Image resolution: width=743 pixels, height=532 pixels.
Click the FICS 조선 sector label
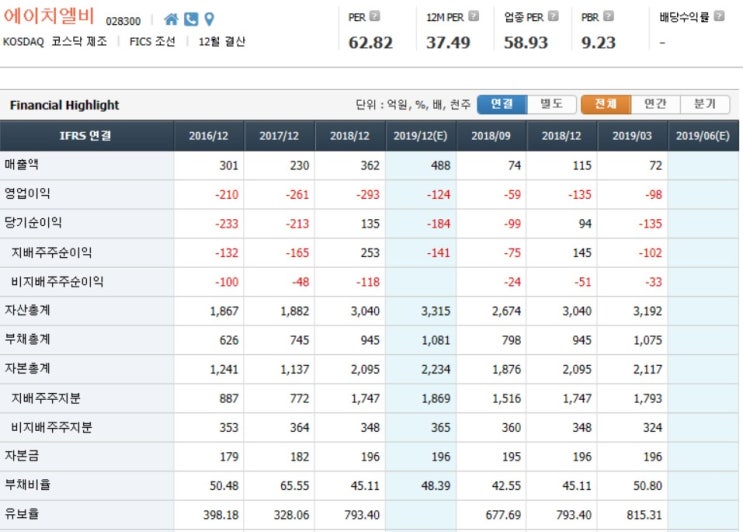pyautogui.click(x=152, y=42)
